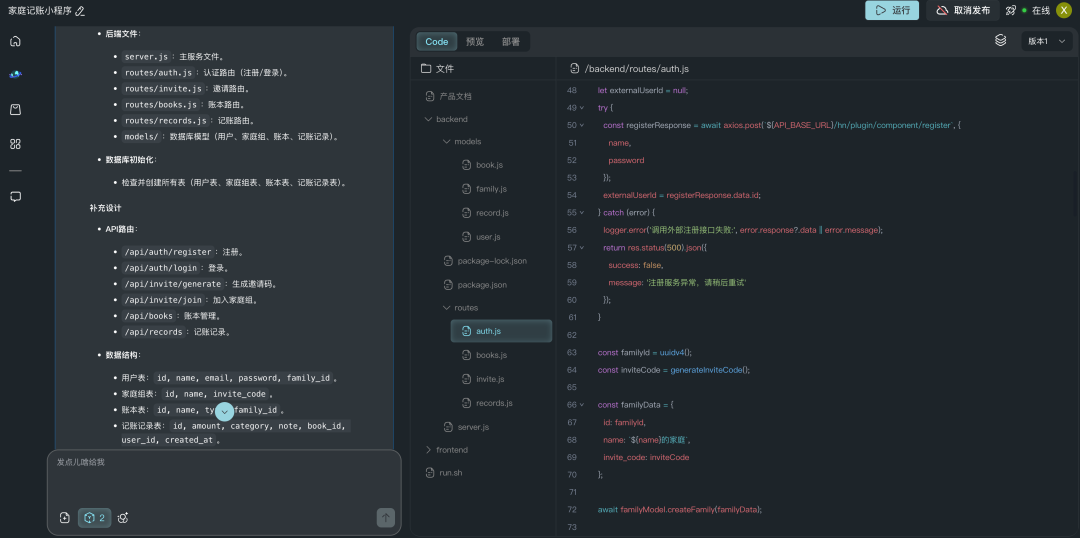Click the 在线 online status indicator
The width and height of the screenshot is (1080, 538).
1037,10
